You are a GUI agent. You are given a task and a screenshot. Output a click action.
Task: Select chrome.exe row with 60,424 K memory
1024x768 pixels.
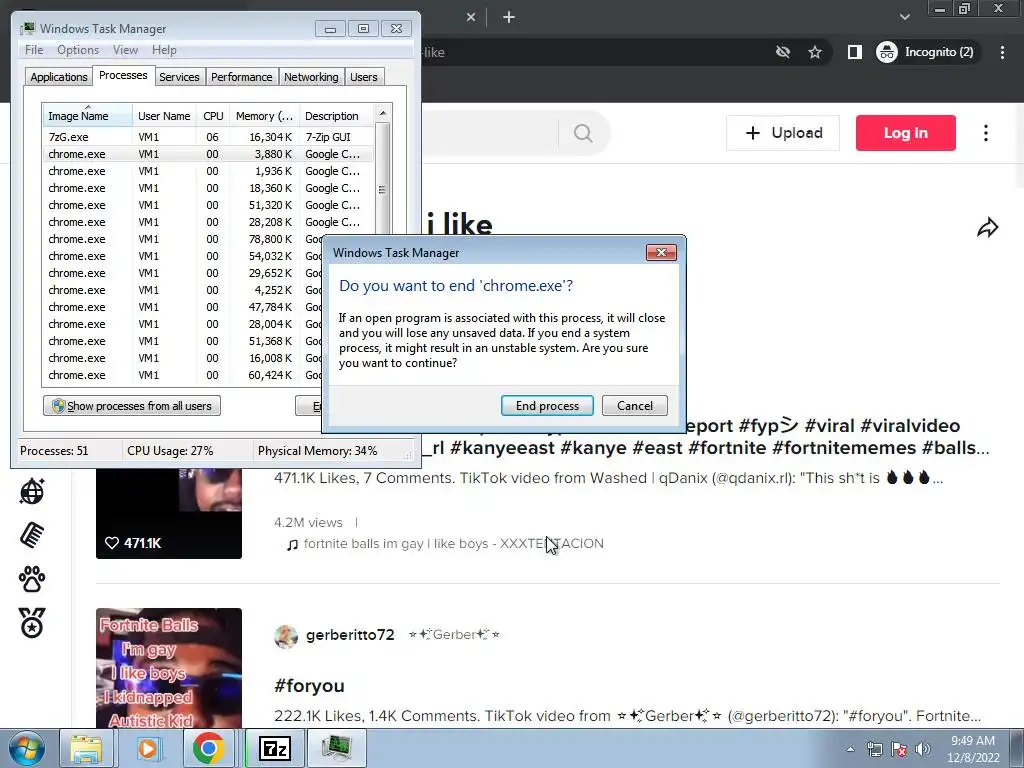182,375
